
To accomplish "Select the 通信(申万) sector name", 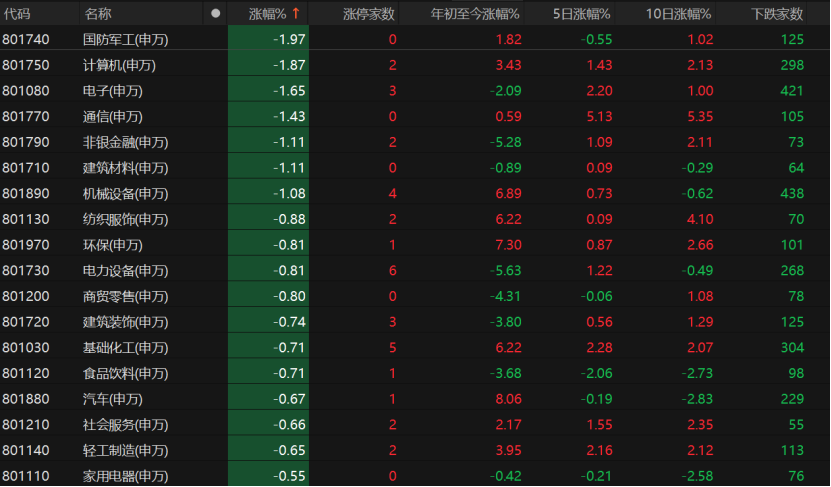I will tap(113, 116).
